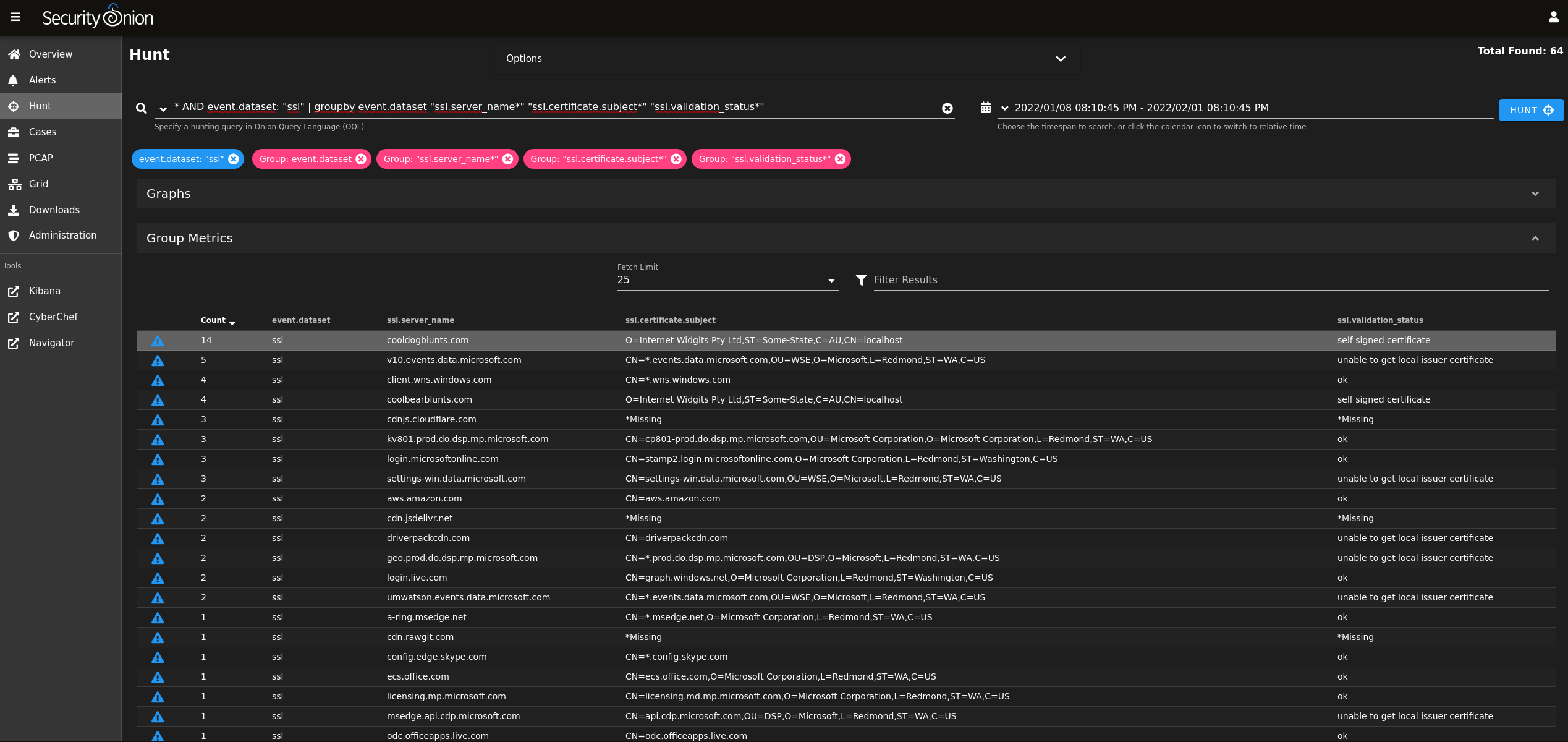Open the hamburger navigation menu
The height and width of the screenshot is (742, 1568).
[15, 17]
